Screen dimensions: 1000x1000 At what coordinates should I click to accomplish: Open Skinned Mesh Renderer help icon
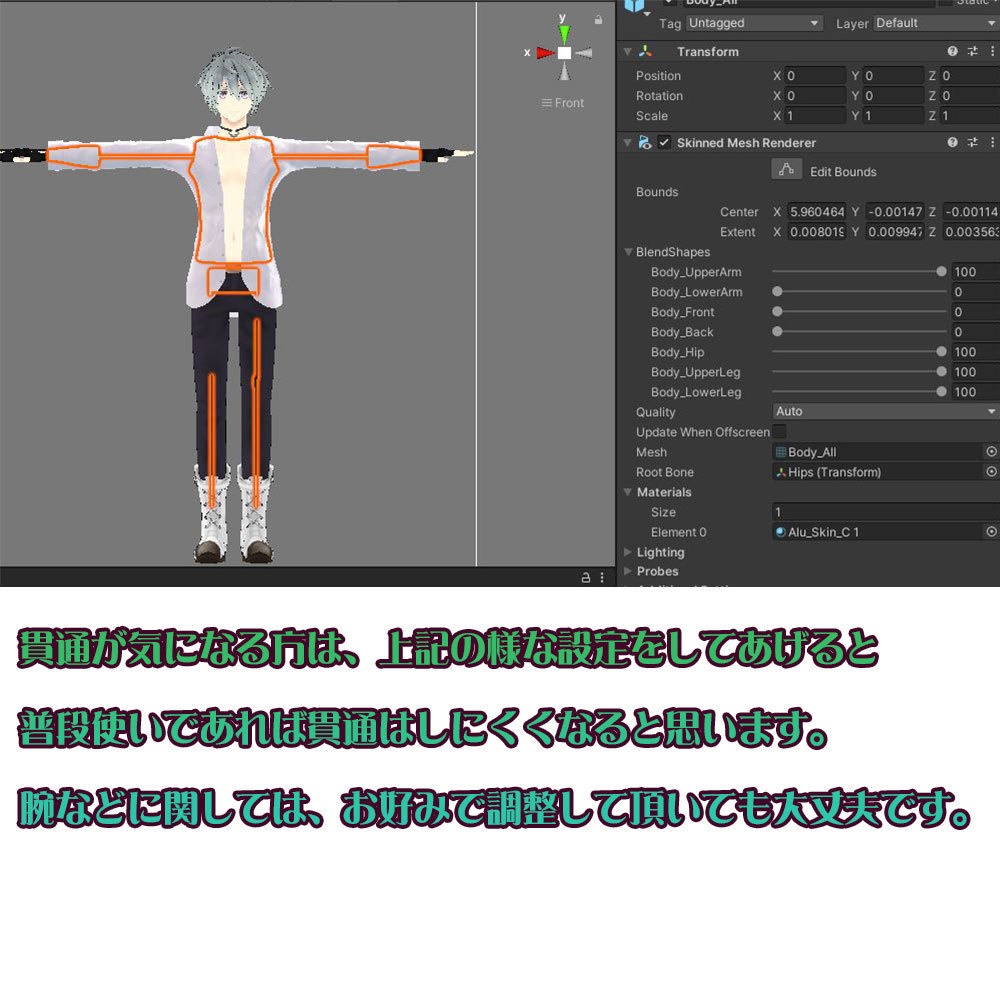(x=952, y=142)
